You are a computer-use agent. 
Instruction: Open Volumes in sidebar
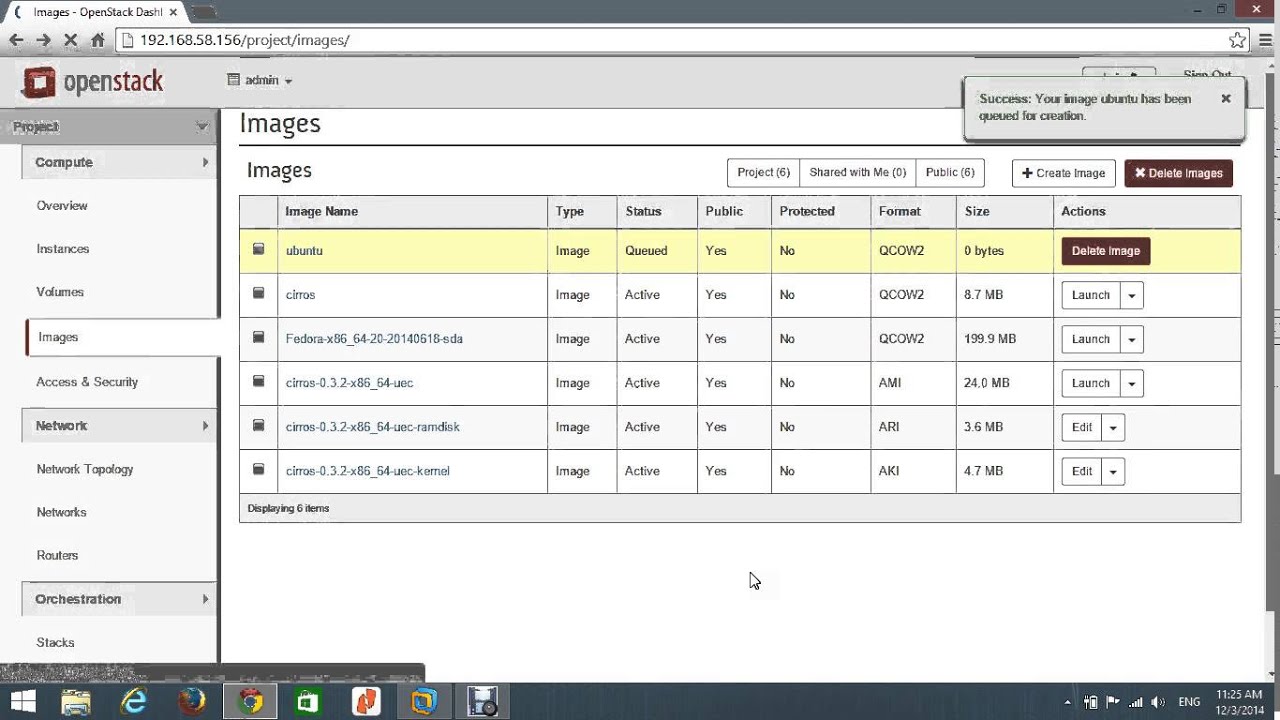[x=60, y=292]
